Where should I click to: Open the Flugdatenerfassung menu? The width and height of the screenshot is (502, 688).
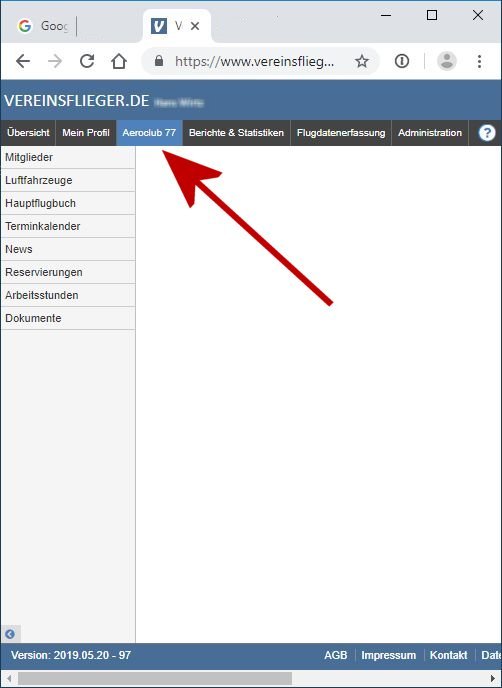tap(341, 133)
